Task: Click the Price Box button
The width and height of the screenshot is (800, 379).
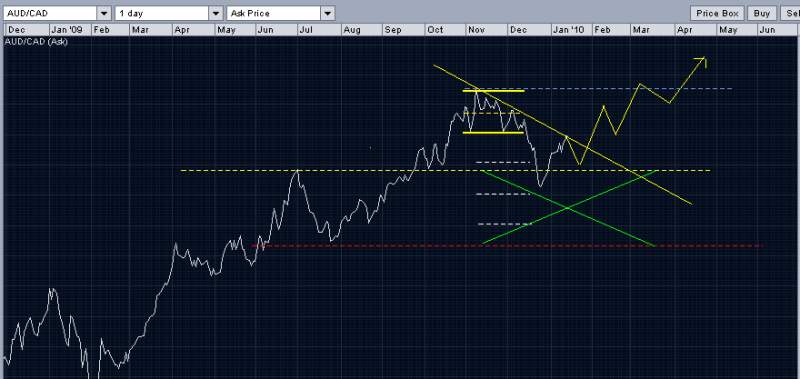Action: (717, 13)
